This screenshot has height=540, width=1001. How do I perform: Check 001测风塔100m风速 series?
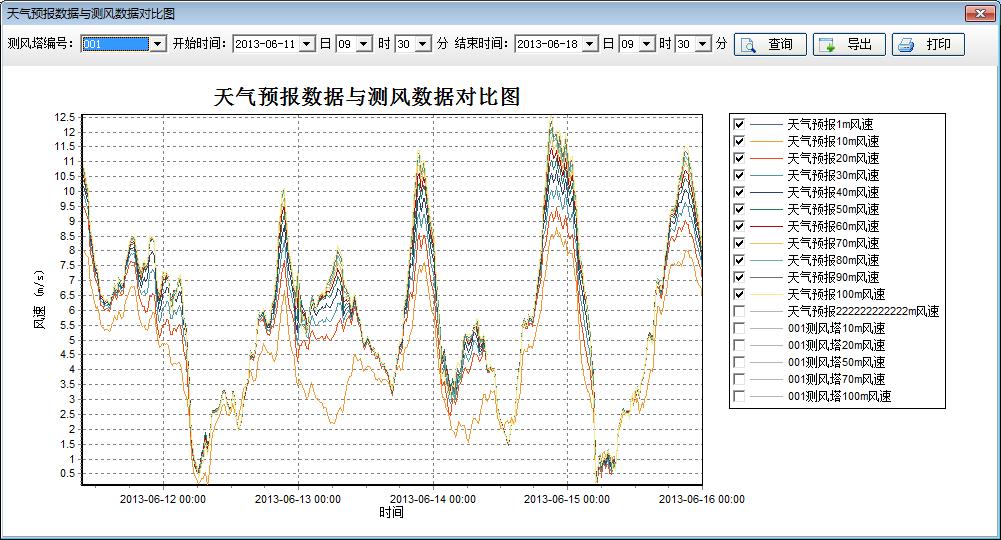(739, 396)
